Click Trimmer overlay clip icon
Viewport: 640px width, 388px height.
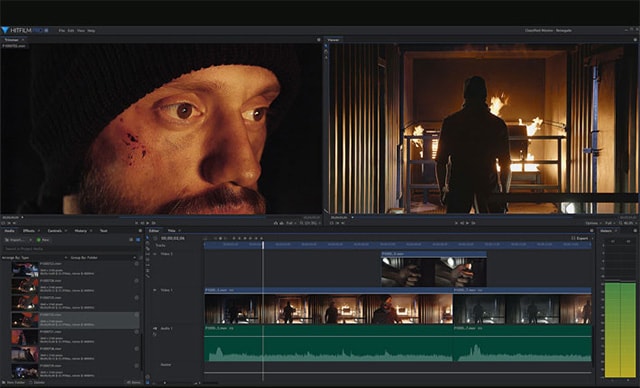(281, 223)
